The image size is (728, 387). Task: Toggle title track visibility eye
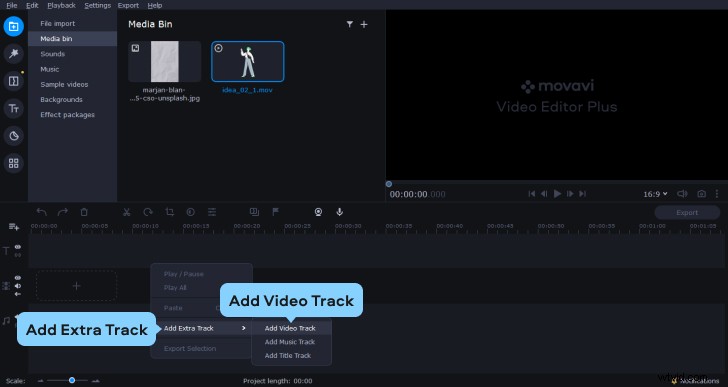[x=18, y=247]
